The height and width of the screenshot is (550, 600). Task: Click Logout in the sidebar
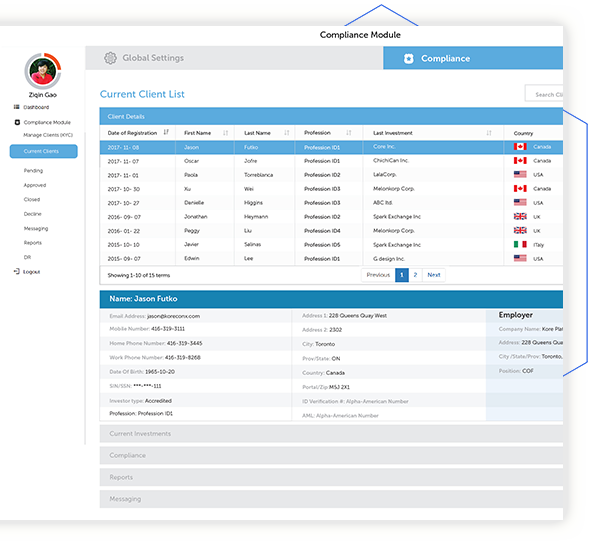31,272
